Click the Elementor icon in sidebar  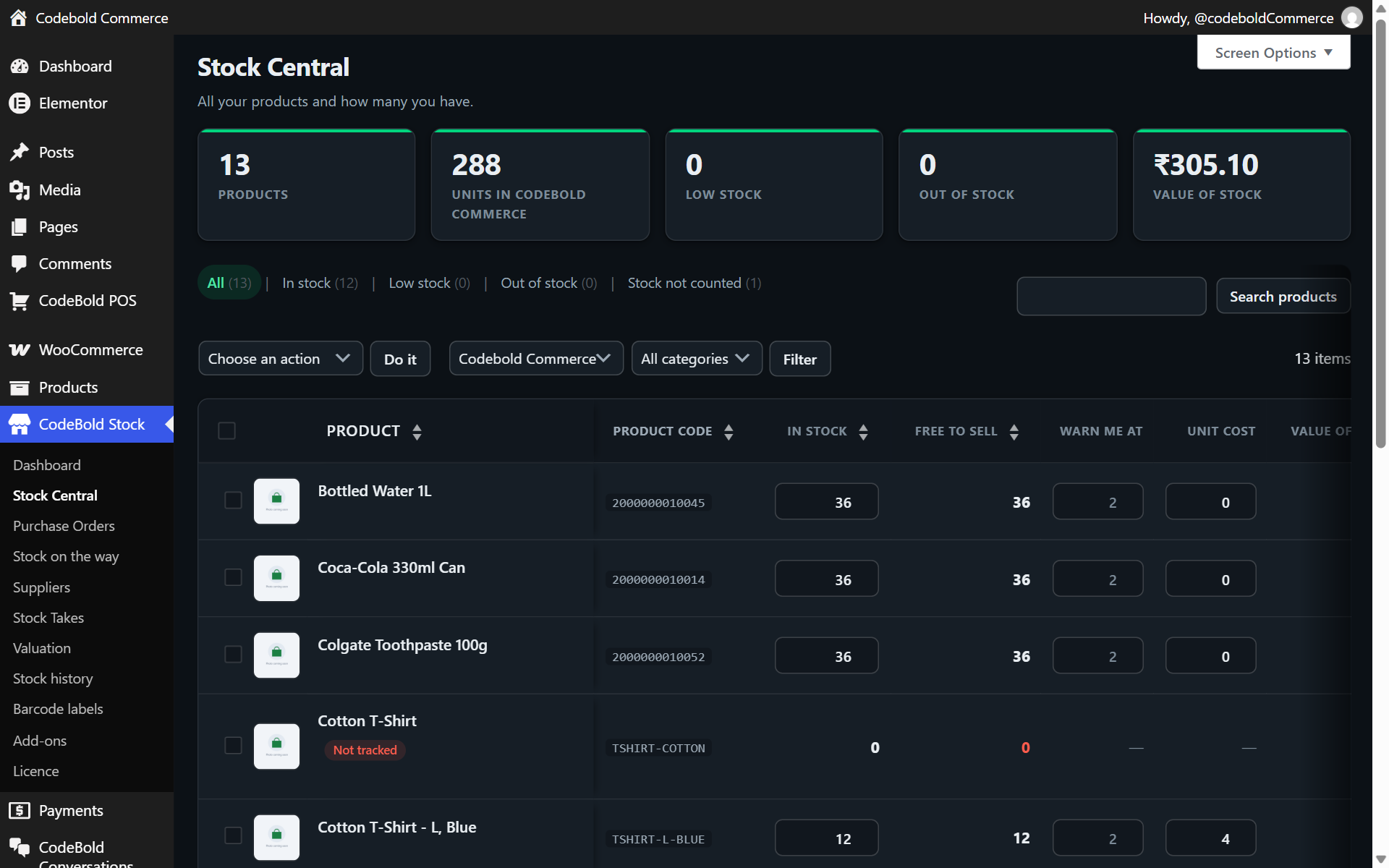(20, 103)
